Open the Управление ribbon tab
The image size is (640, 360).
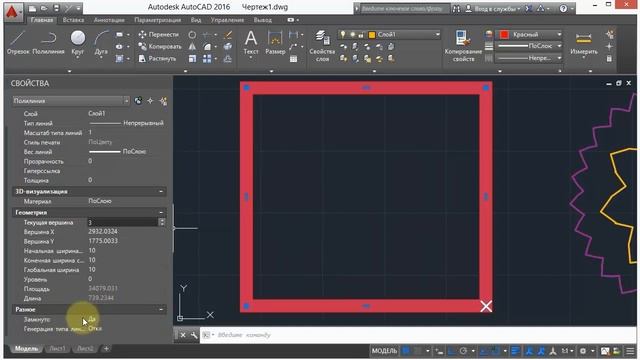click(227, 20)
